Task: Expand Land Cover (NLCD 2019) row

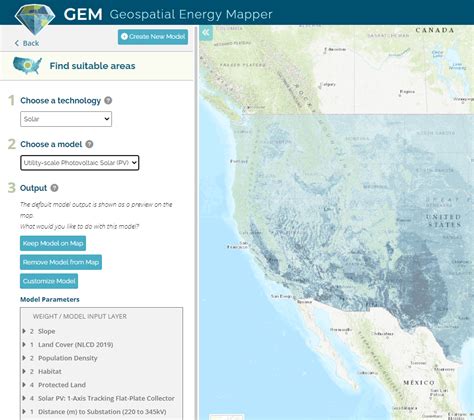Action: coord(24,344)
